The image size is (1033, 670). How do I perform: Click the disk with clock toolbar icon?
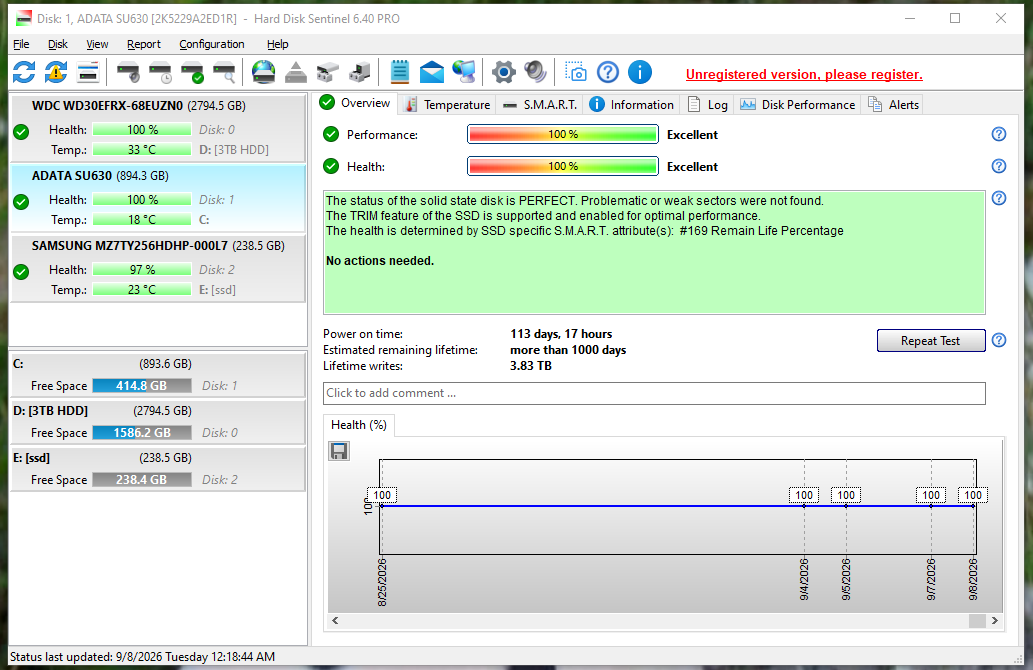click(x=160, y=72)
